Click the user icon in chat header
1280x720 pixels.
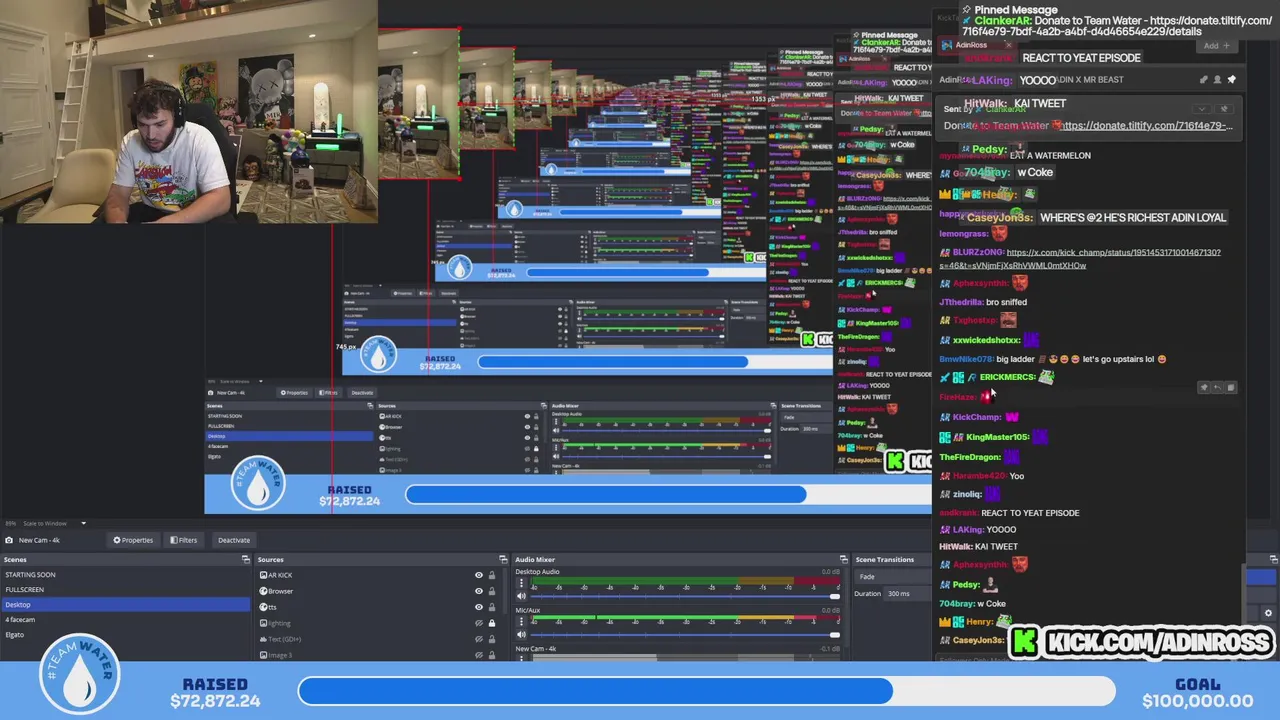tap(1218, 79)
